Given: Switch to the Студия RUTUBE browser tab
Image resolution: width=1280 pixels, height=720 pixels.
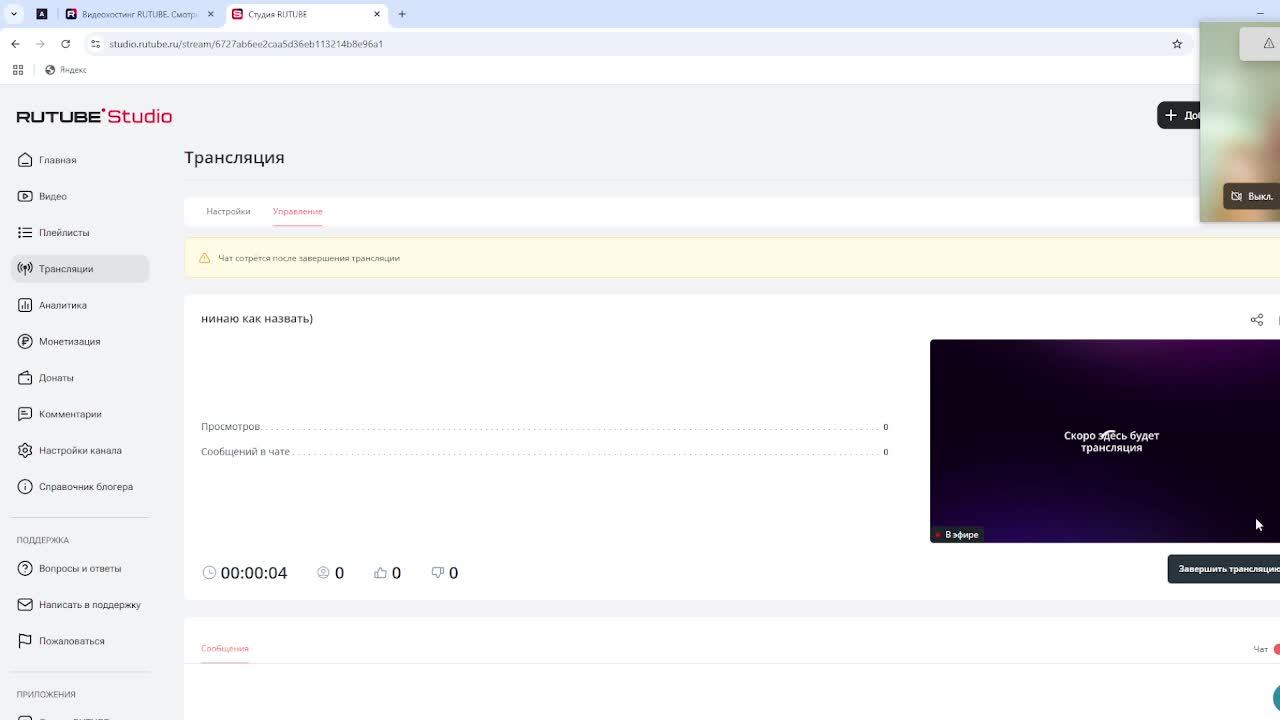Looking at the screenshot, I should (x=306, y=14).
